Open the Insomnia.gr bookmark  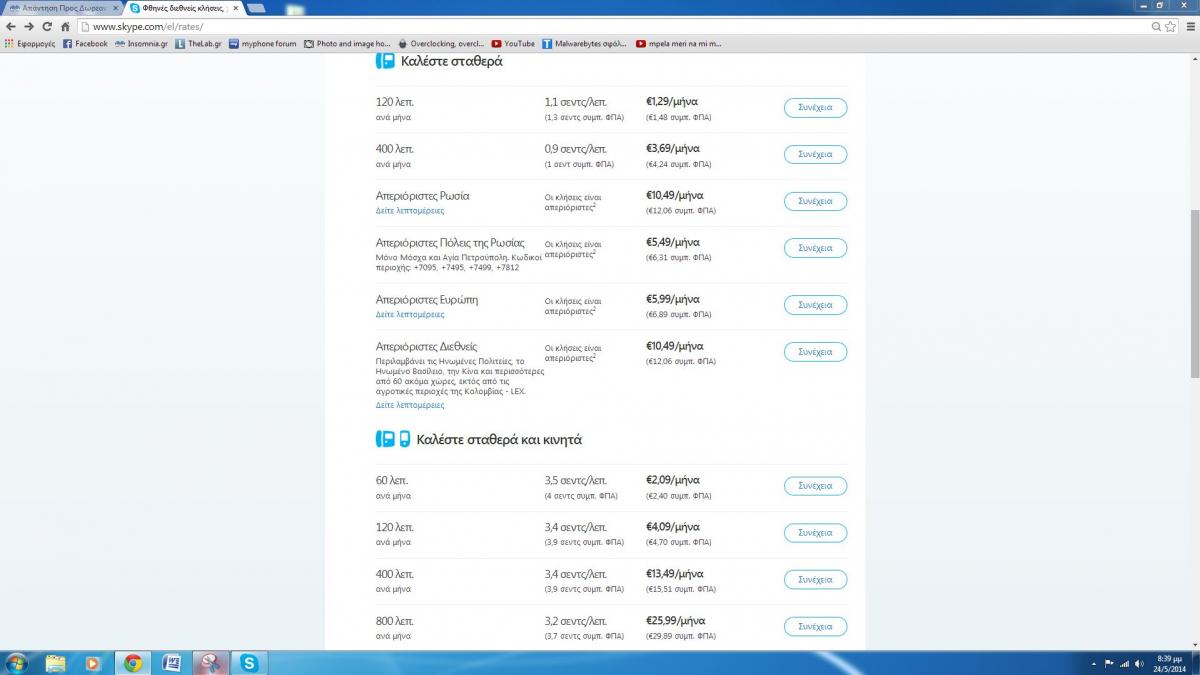pos(141,44)
